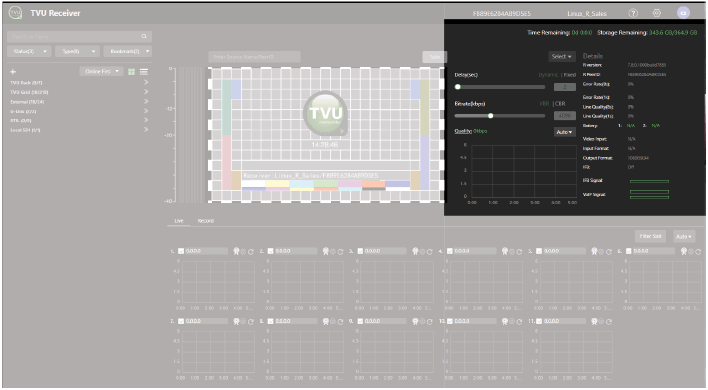
Task: Click the Bitrate(kbps) slider handle
Action: tap(491, 116)
